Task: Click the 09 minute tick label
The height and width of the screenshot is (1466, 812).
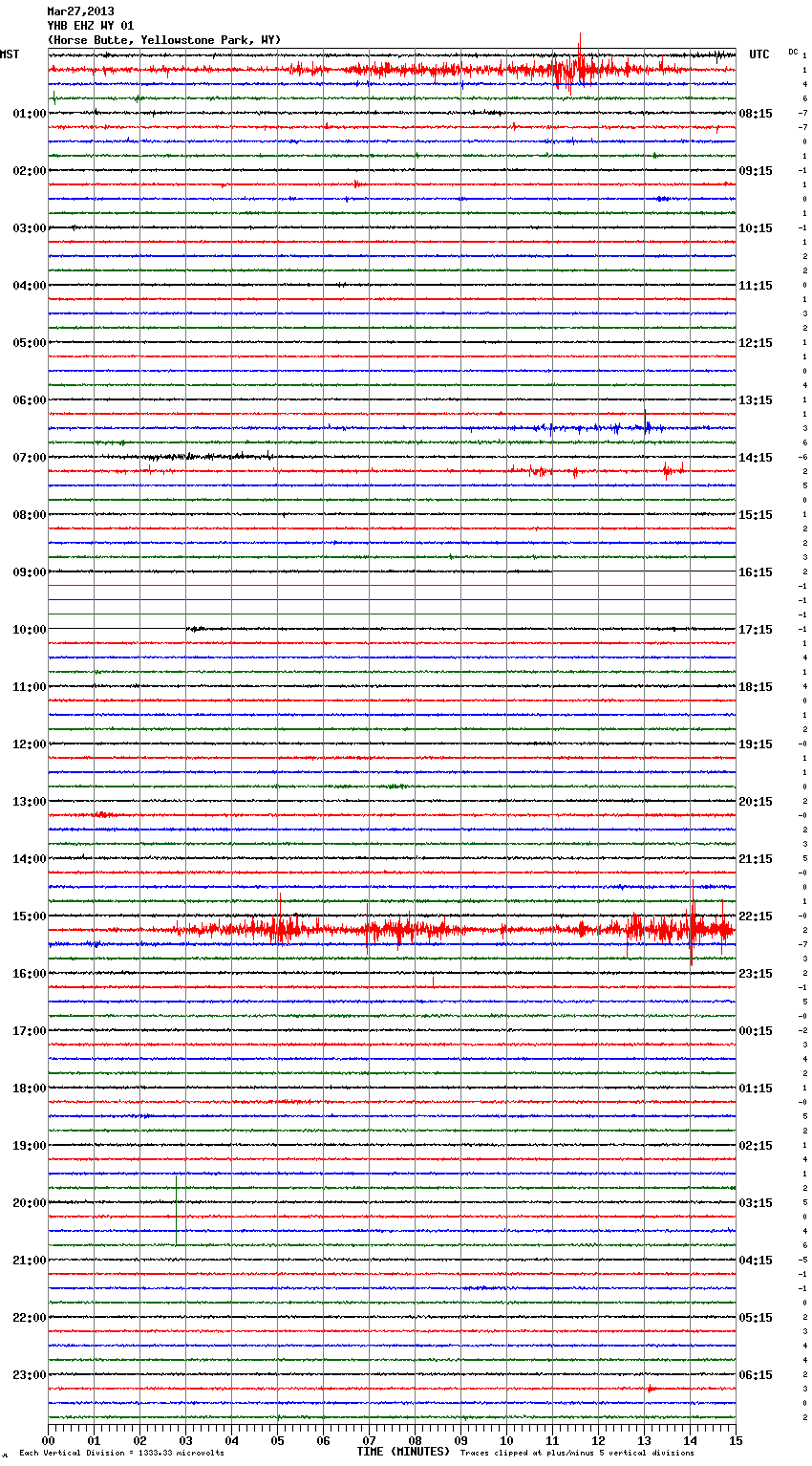Action: [461, 1440]
